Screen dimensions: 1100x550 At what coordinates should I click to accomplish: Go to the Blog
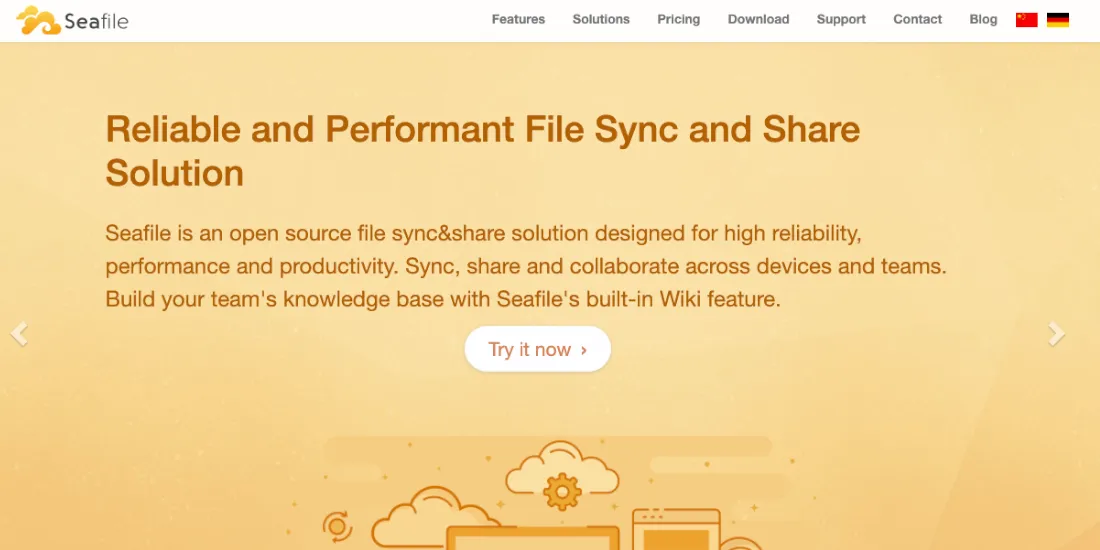point(983,20)
